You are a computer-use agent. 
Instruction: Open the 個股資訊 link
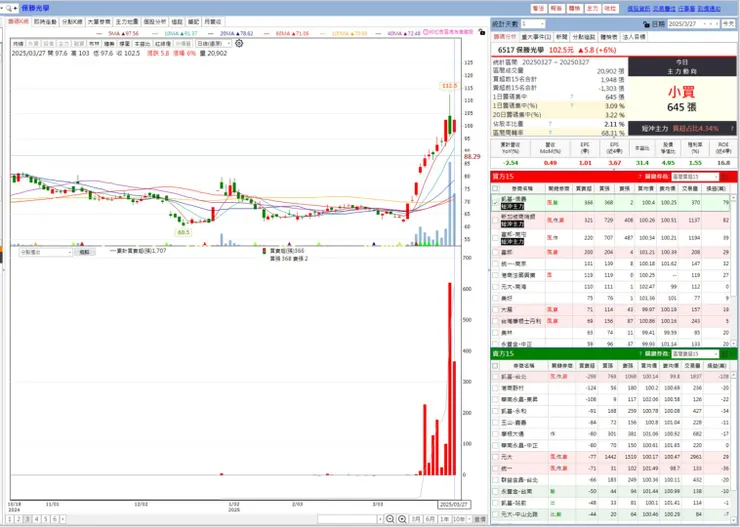(x=639, y=8)
